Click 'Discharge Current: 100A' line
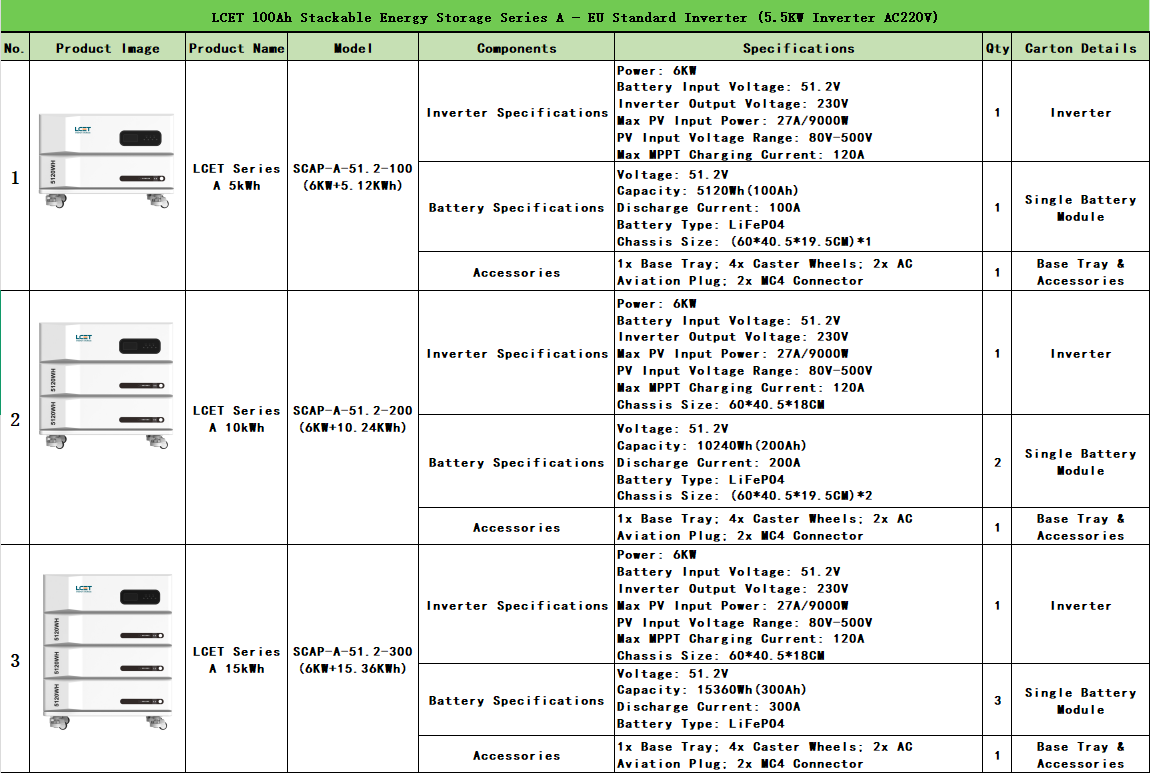 708,208
